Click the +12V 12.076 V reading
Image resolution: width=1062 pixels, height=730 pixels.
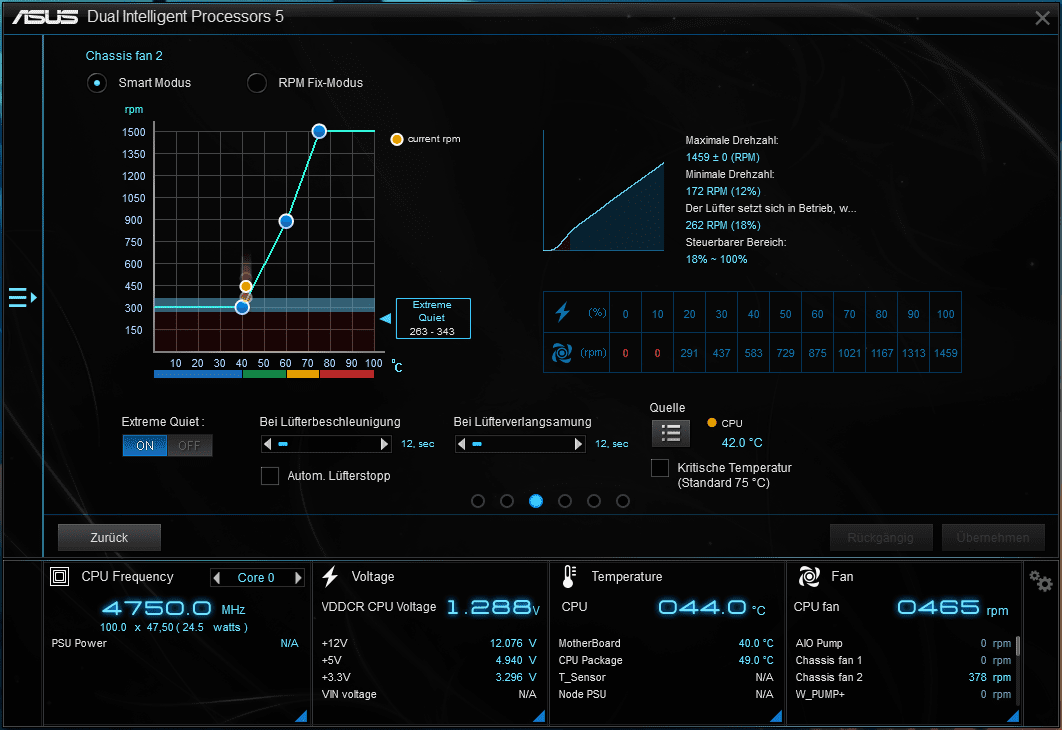pos(513,643)
